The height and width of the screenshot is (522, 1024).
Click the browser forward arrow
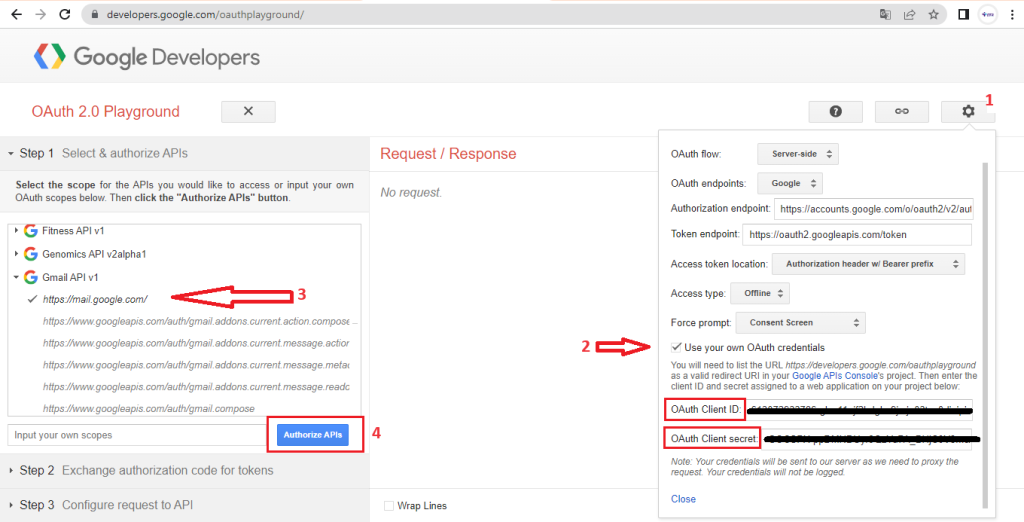click(40, 14)
